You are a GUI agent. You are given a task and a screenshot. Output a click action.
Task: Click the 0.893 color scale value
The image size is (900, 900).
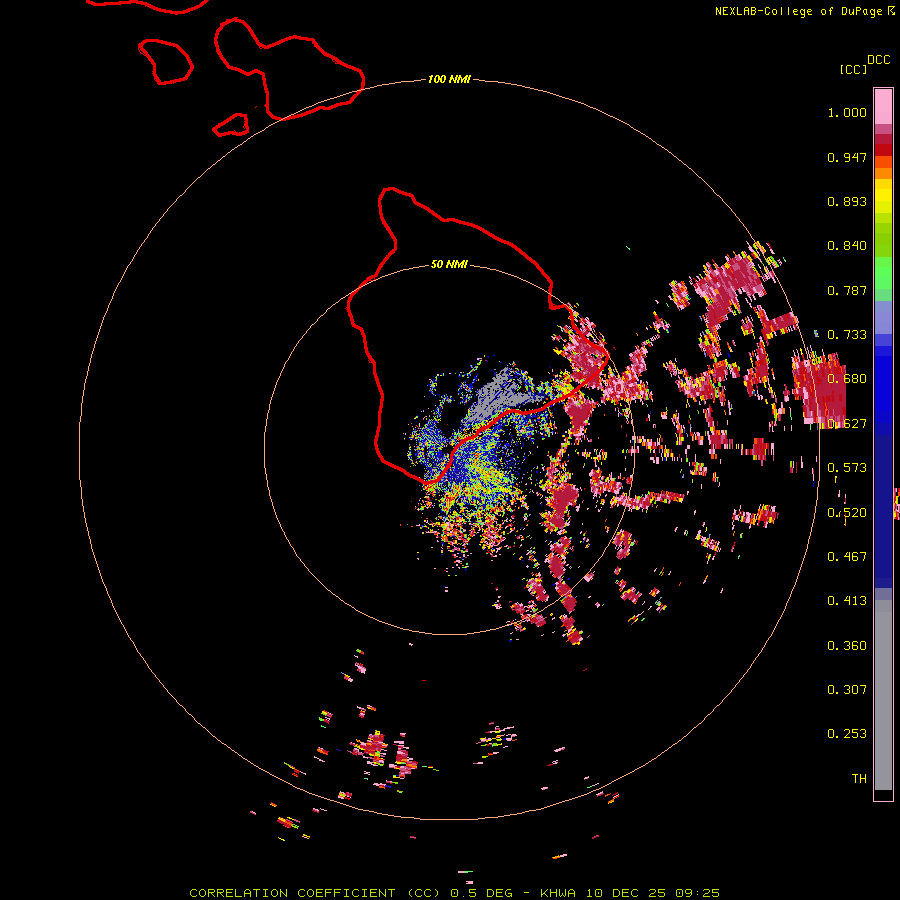847,201
